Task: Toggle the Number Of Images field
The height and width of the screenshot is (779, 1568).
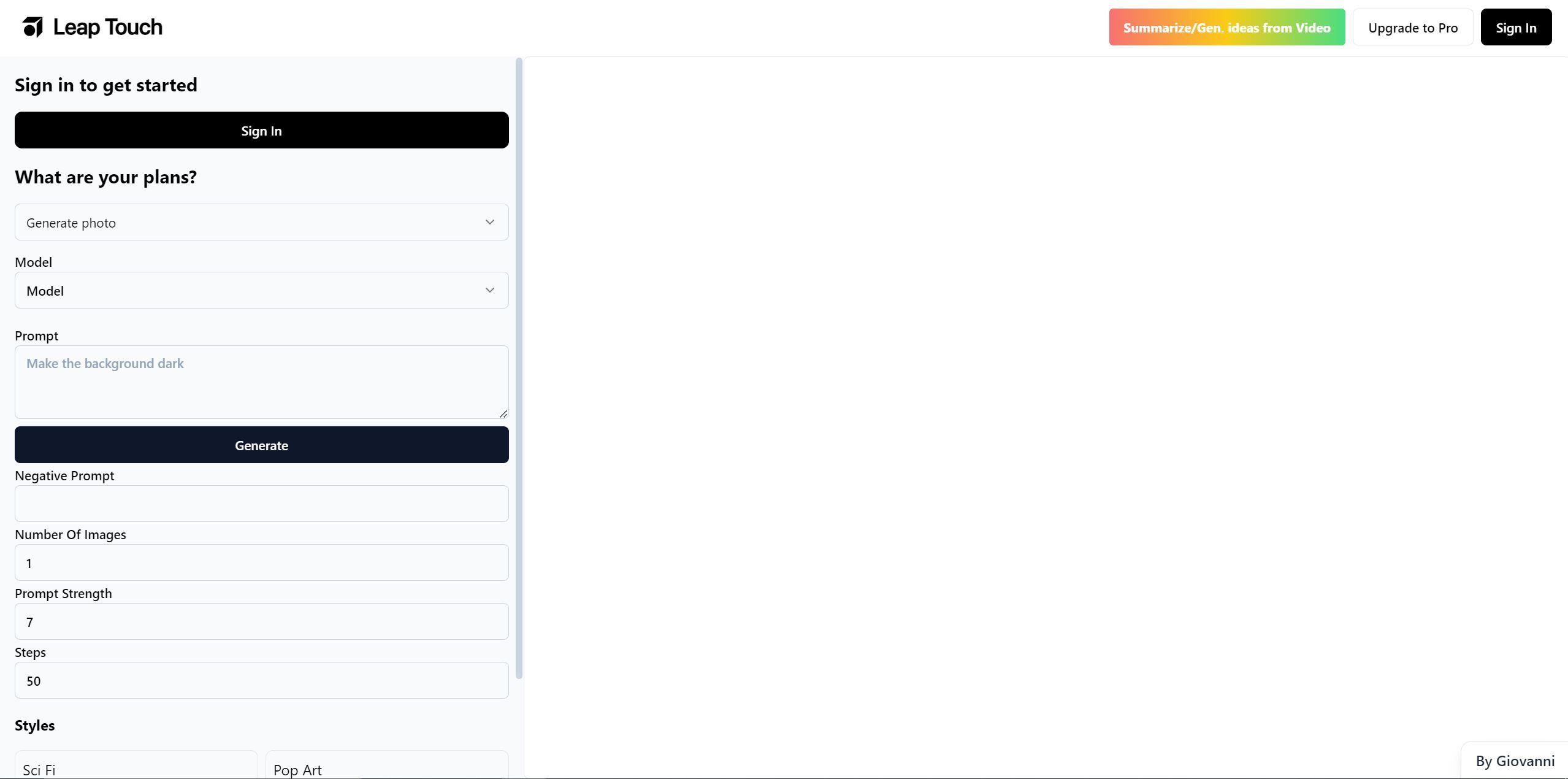Action: click(261, 562)
